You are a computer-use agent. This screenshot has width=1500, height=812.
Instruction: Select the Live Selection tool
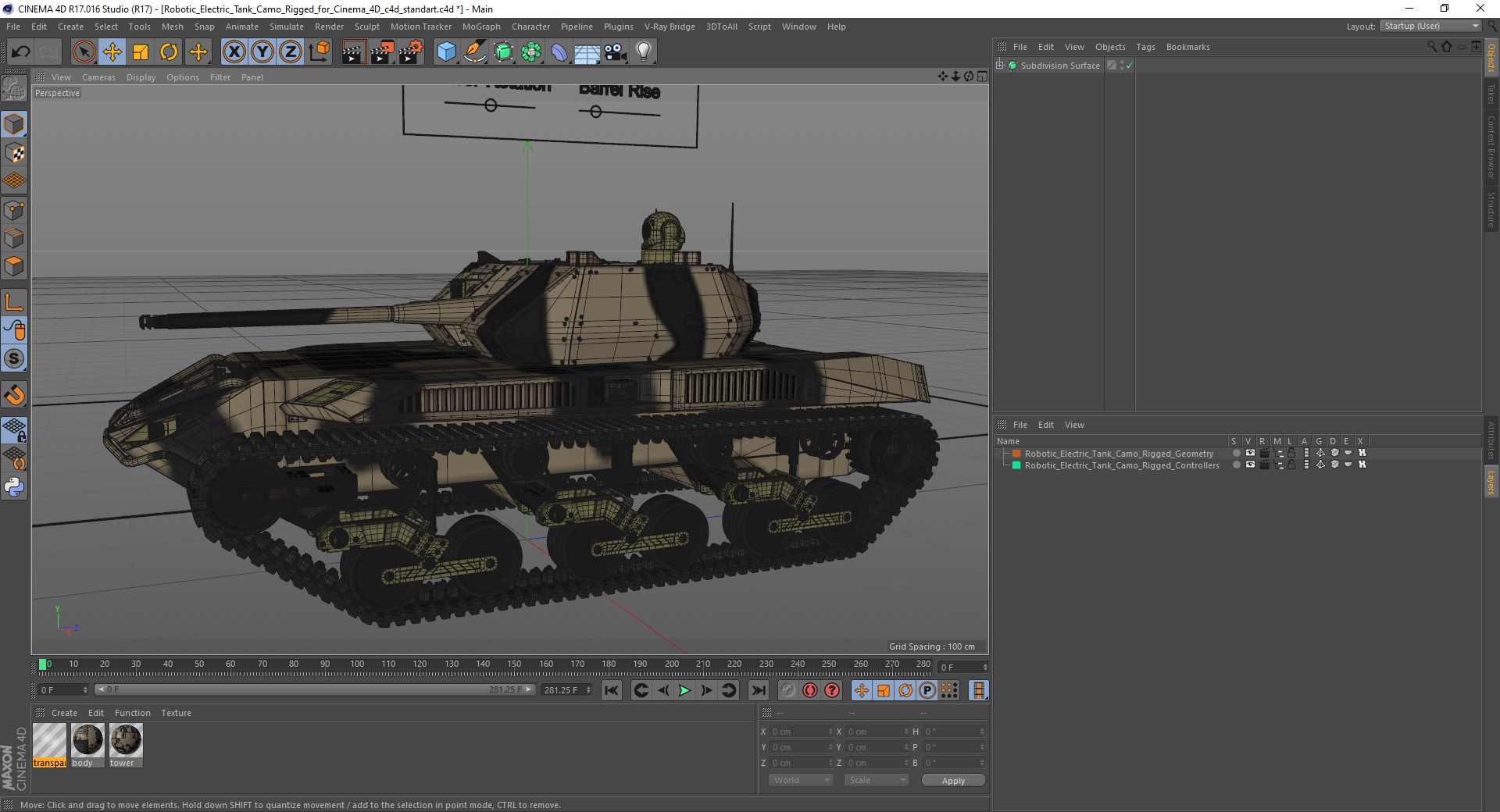point(84,52)
